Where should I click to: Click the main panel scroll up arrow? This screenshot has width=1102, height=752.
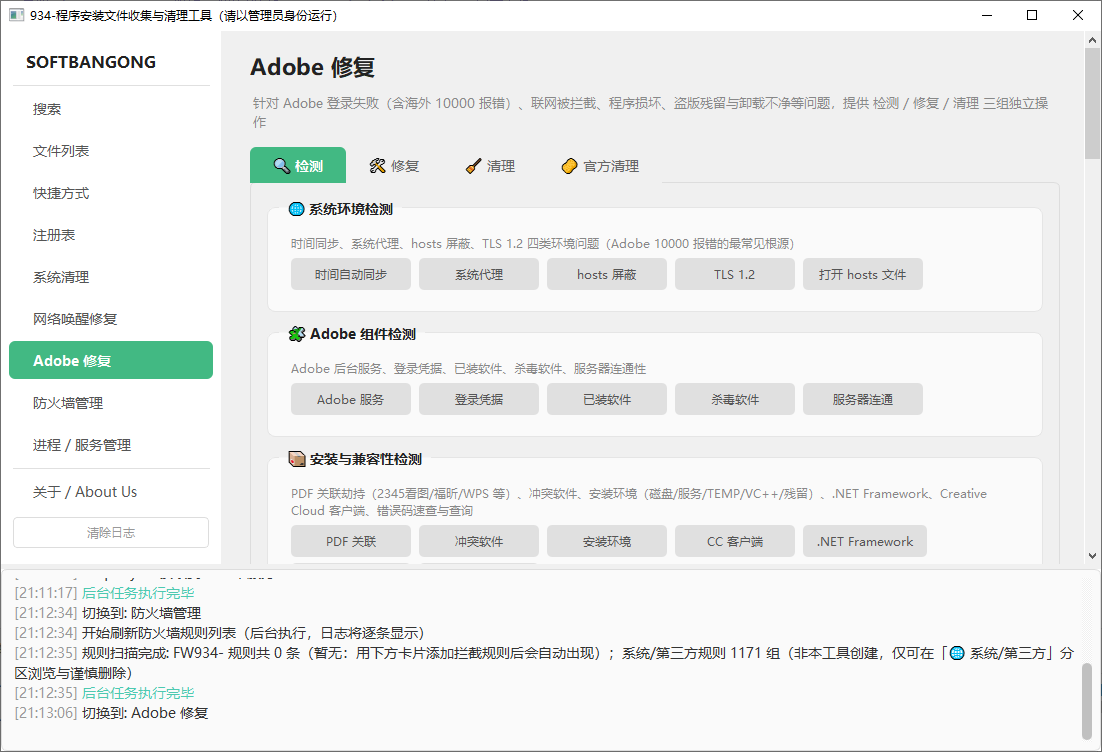point(1091,40)
